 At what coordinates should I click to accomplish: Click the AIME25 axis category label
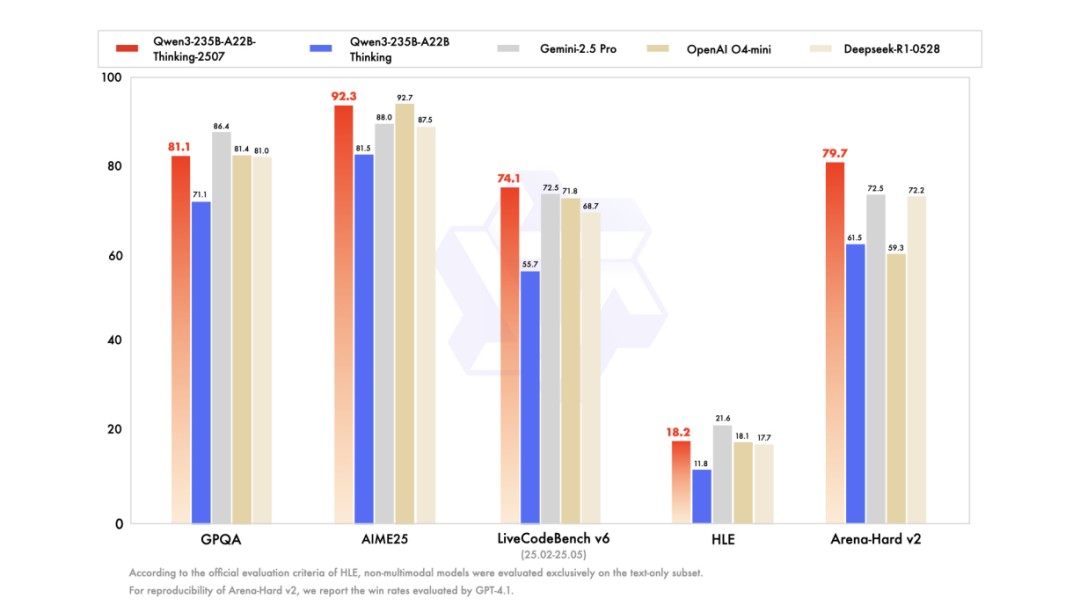click(x=384, y=539)
